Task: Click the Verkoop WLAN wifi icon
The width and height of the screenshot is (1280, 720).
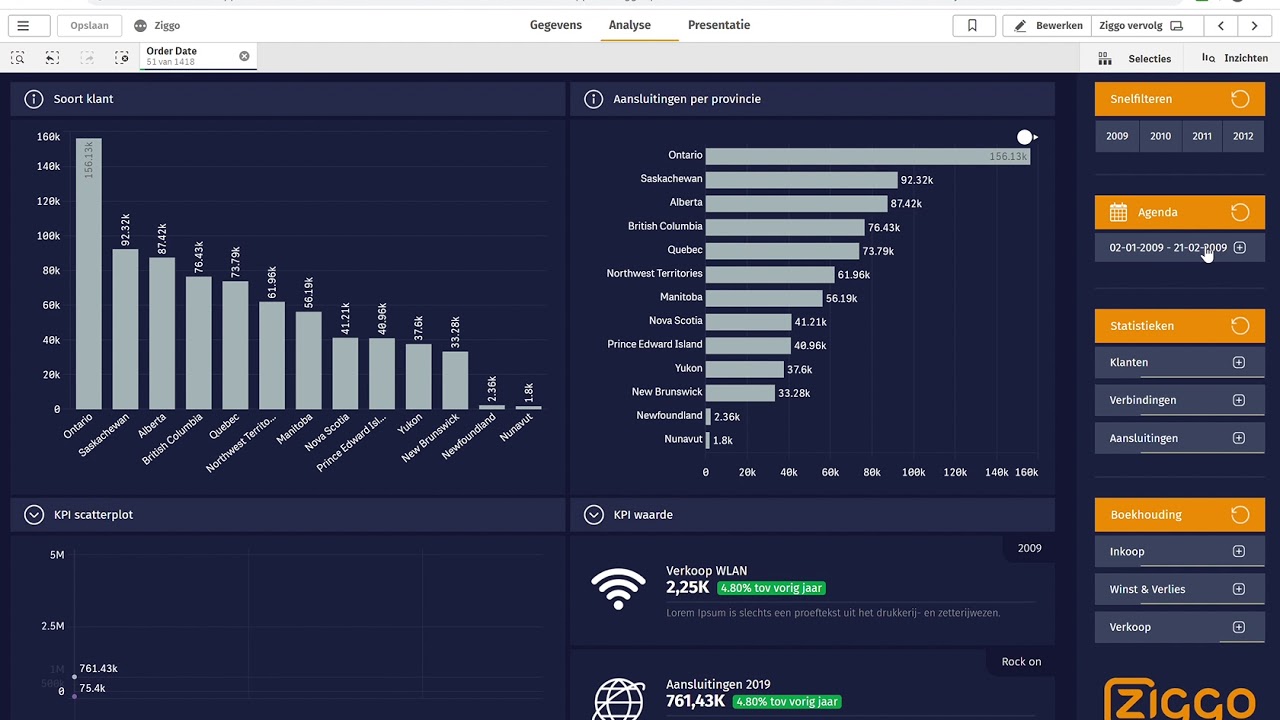Action: (618, 588)
